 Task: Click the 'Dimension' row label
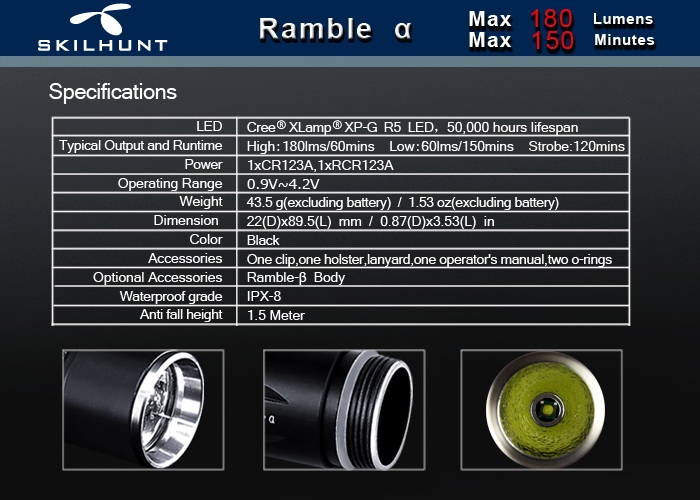coord(186,221)
